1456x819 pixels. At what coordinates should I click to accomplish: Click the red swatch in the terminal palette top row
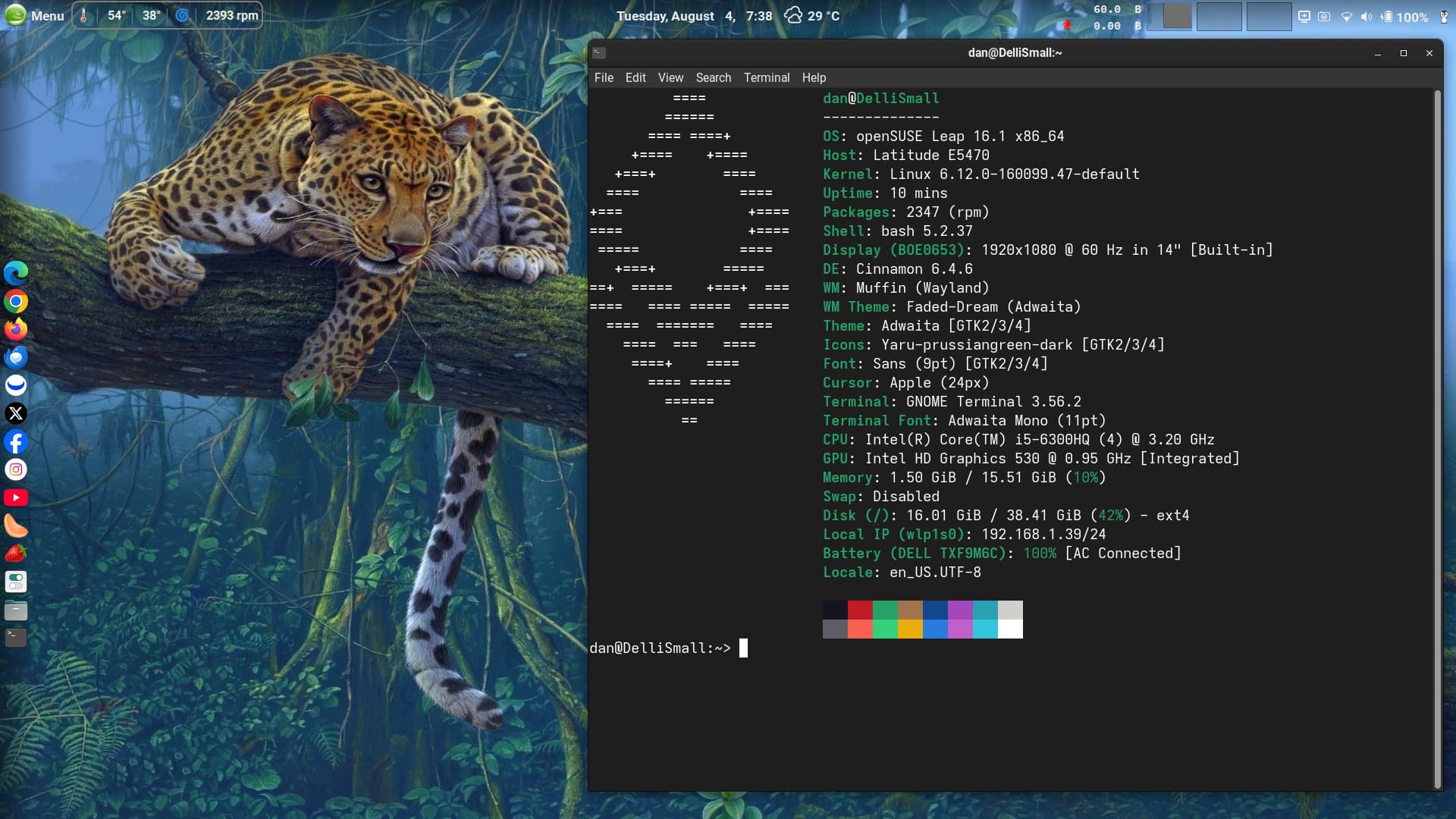[860, 610]
